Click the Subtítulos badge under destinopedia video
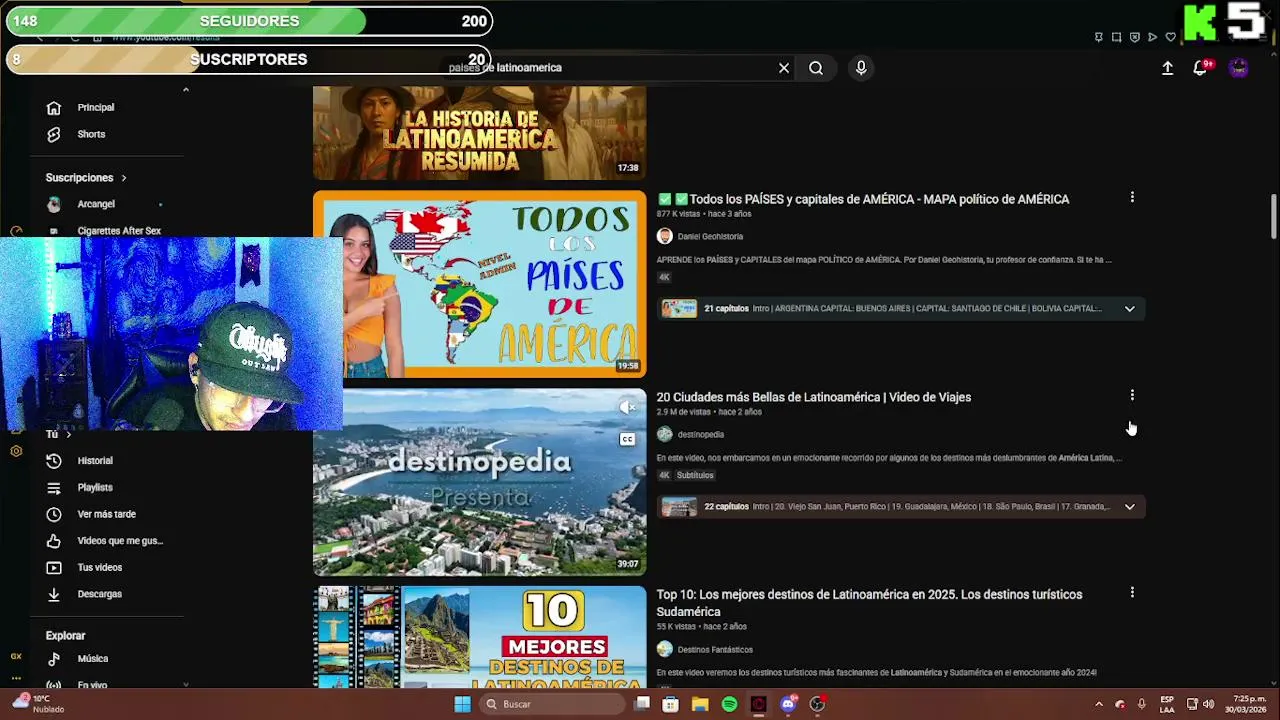1280x720 pixels. click(695, 476)
